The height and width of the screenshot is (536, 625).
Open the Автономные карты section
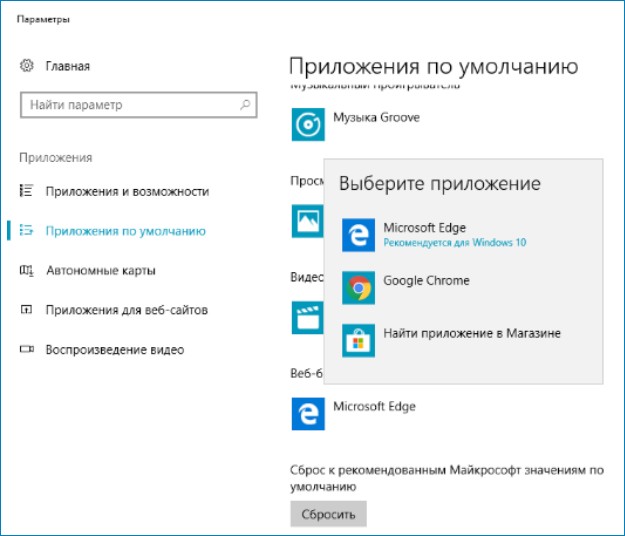coord(100,271)
